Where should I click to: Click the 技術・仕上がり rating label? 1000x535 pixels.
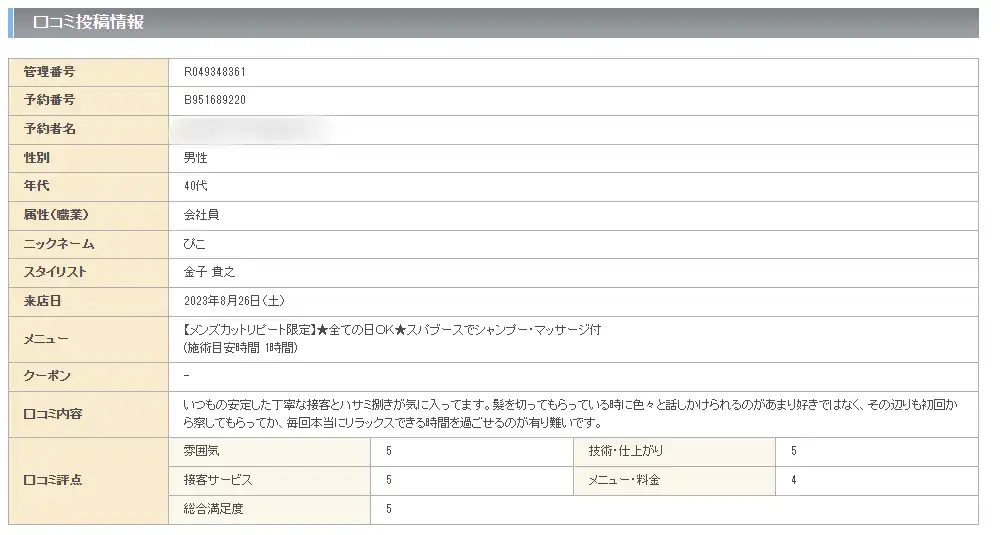(626, 451)
